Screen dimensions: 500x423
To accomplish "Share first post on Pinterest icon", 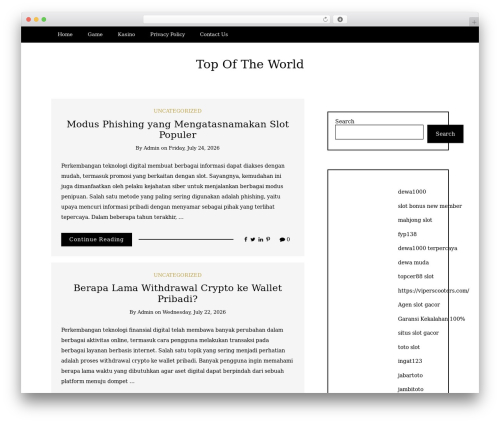I will [x=268, y=239].
